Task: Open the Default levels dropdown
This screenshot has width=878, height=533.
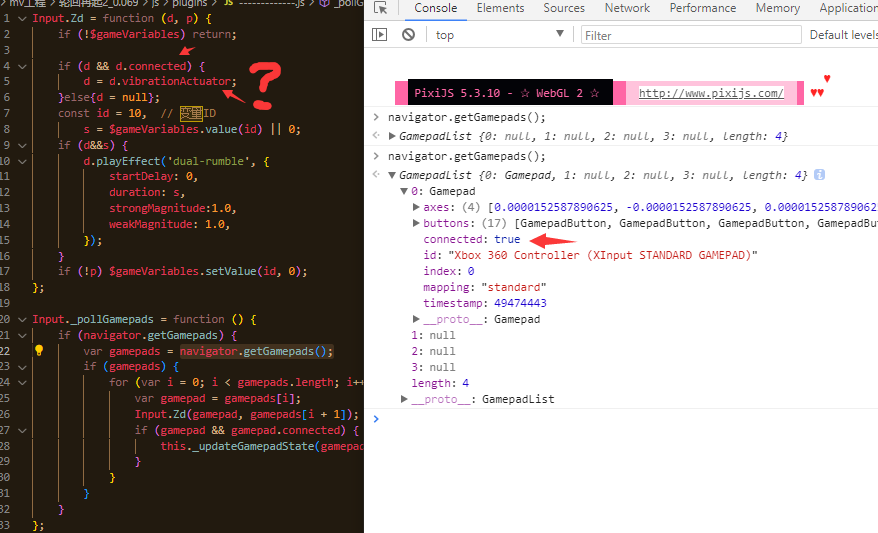Action: click(843, 35)
